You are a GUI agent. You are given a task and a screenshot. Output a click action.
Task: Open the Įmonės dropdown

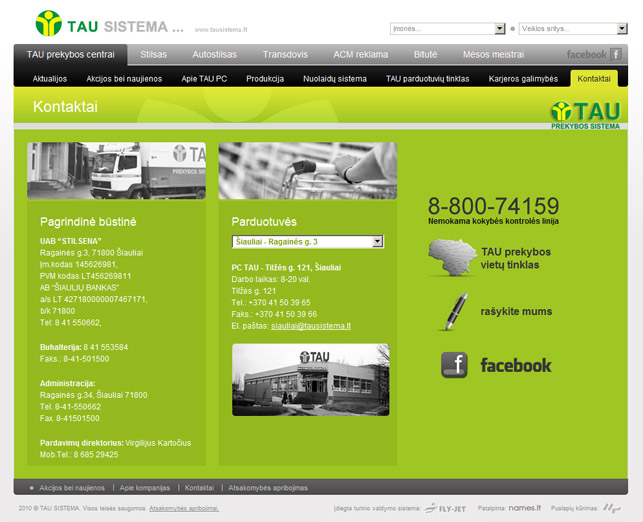[x=447, y=29]
